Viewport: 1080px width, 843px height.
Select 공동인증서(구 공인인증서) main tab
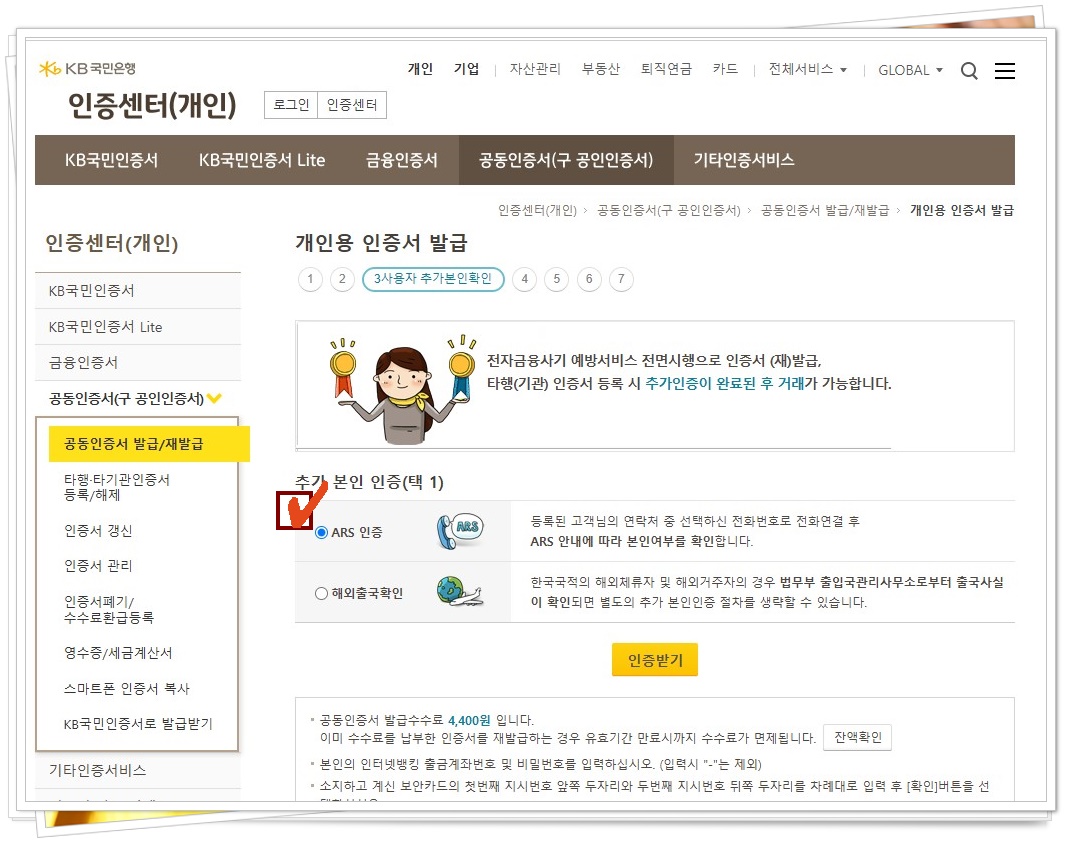tap(566, 160)
